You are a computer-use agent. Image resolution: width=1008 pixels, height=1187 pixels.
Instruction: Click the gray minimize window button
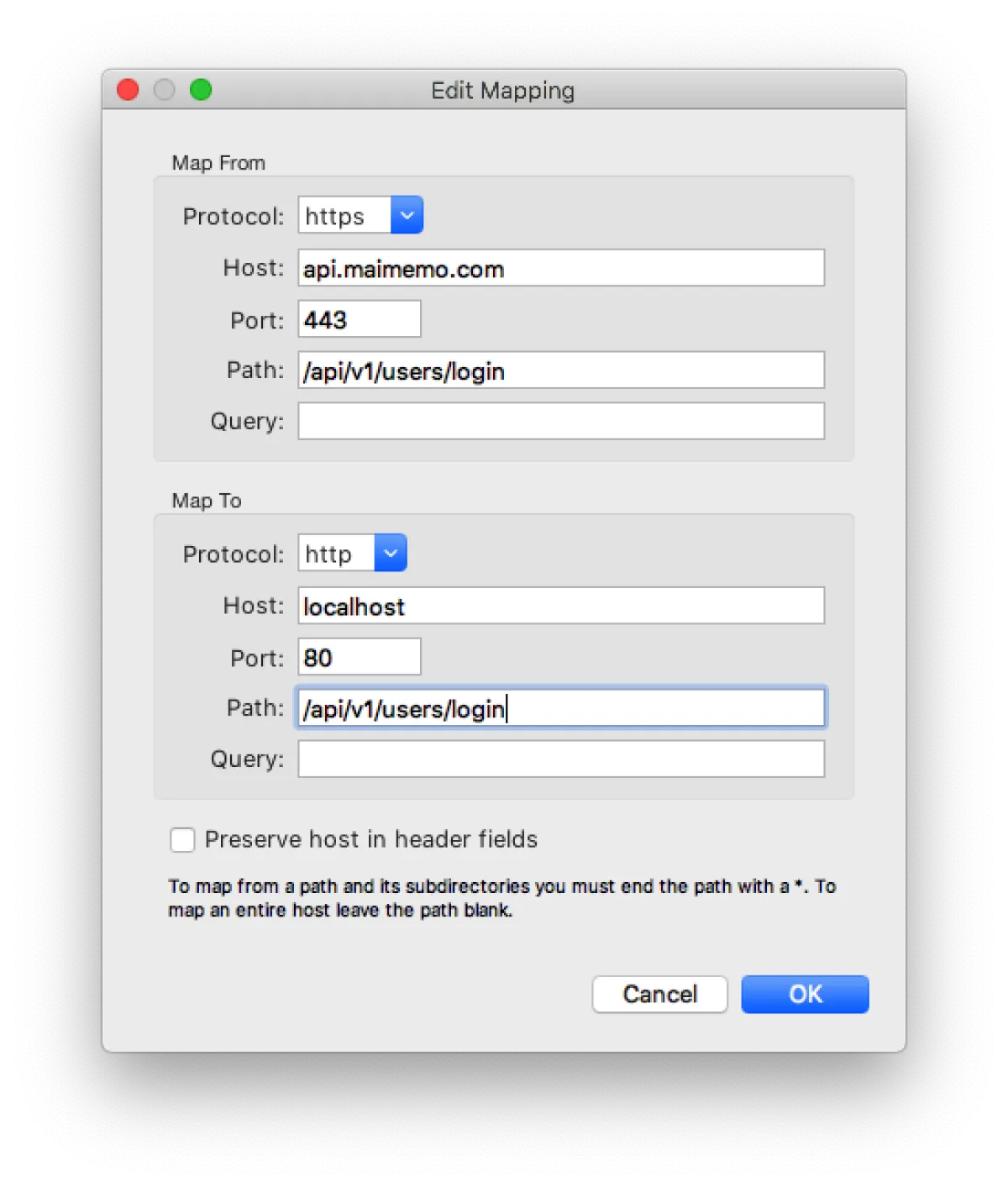[x=165, y=90]
